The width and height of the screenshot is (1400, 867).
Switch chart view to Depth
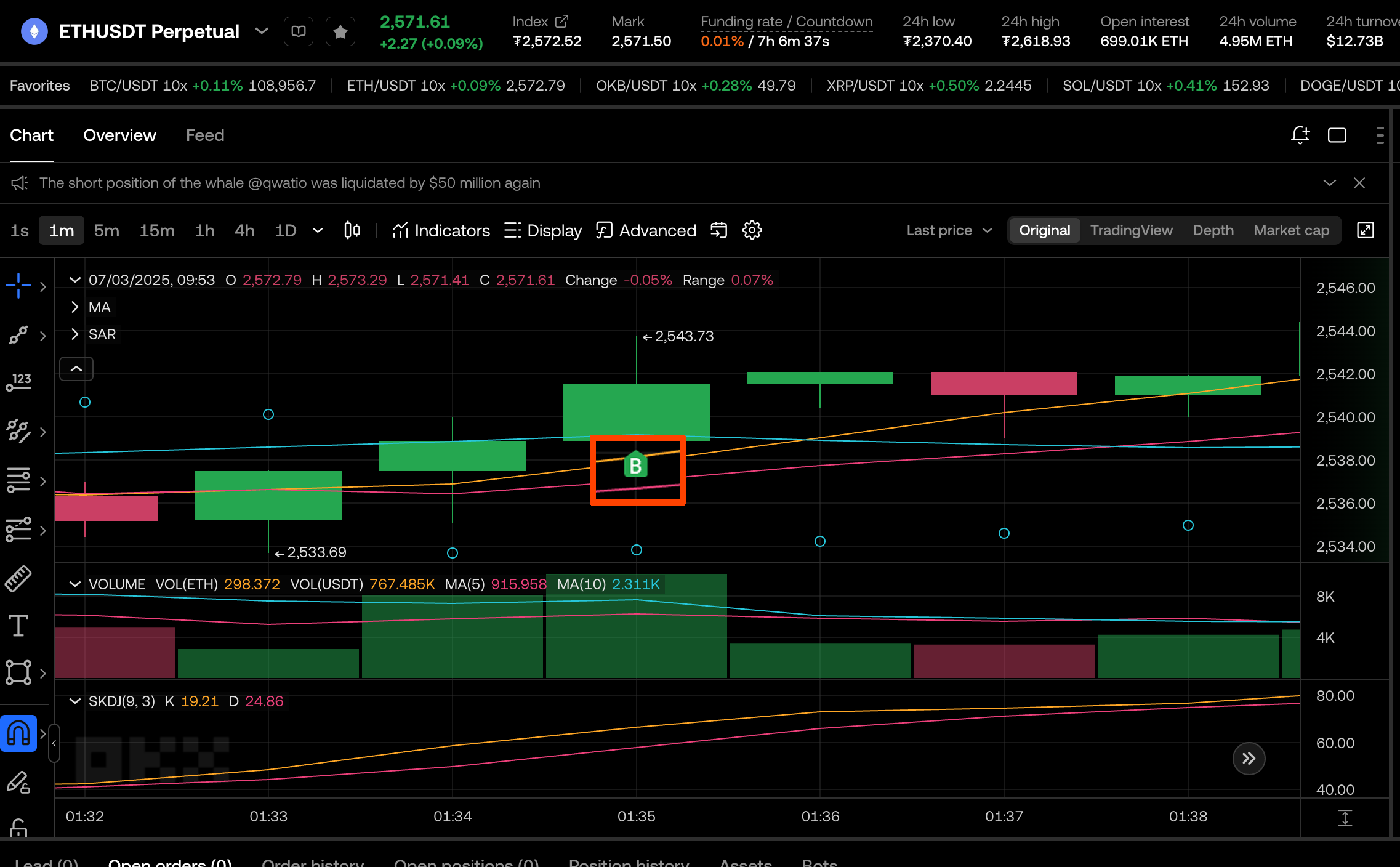click(x=1213, y=230)
